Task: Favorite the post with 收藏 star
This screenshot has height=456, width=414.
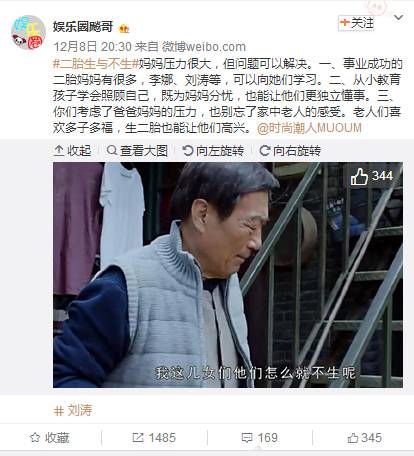Action: [50, 438]
